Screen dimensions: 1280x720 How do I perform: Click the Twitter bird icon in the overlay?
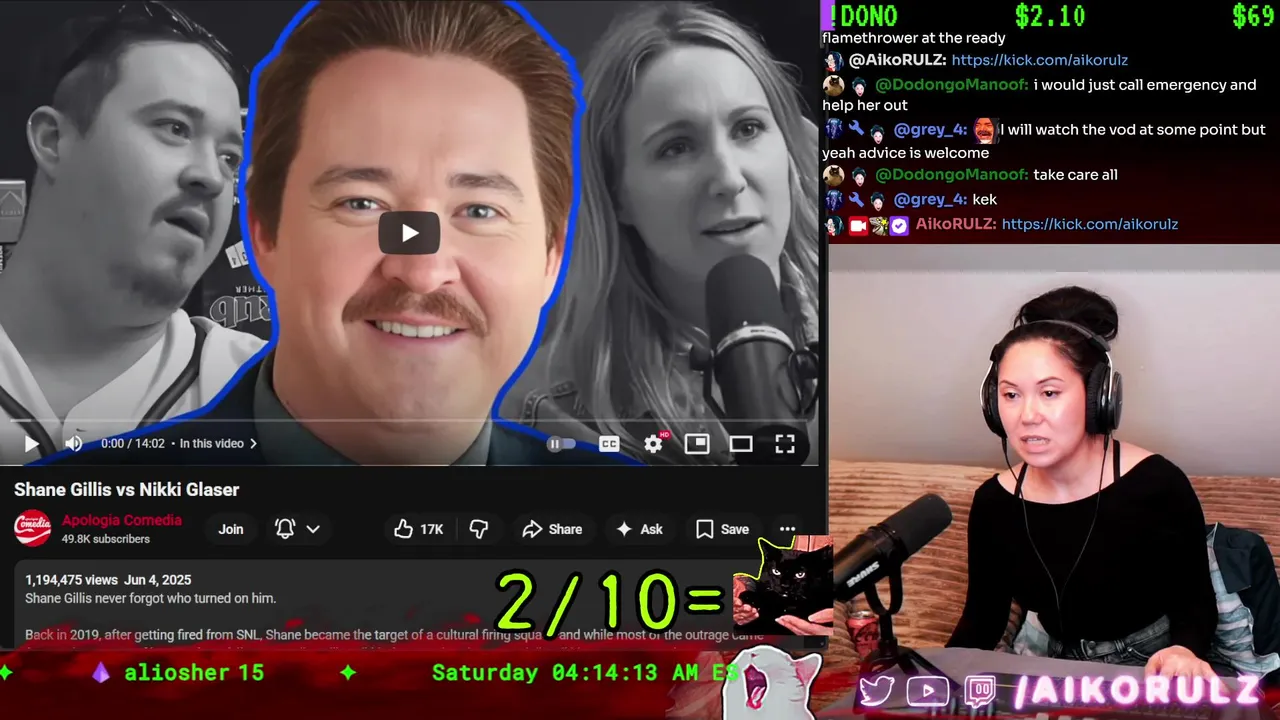pos(877,690)
